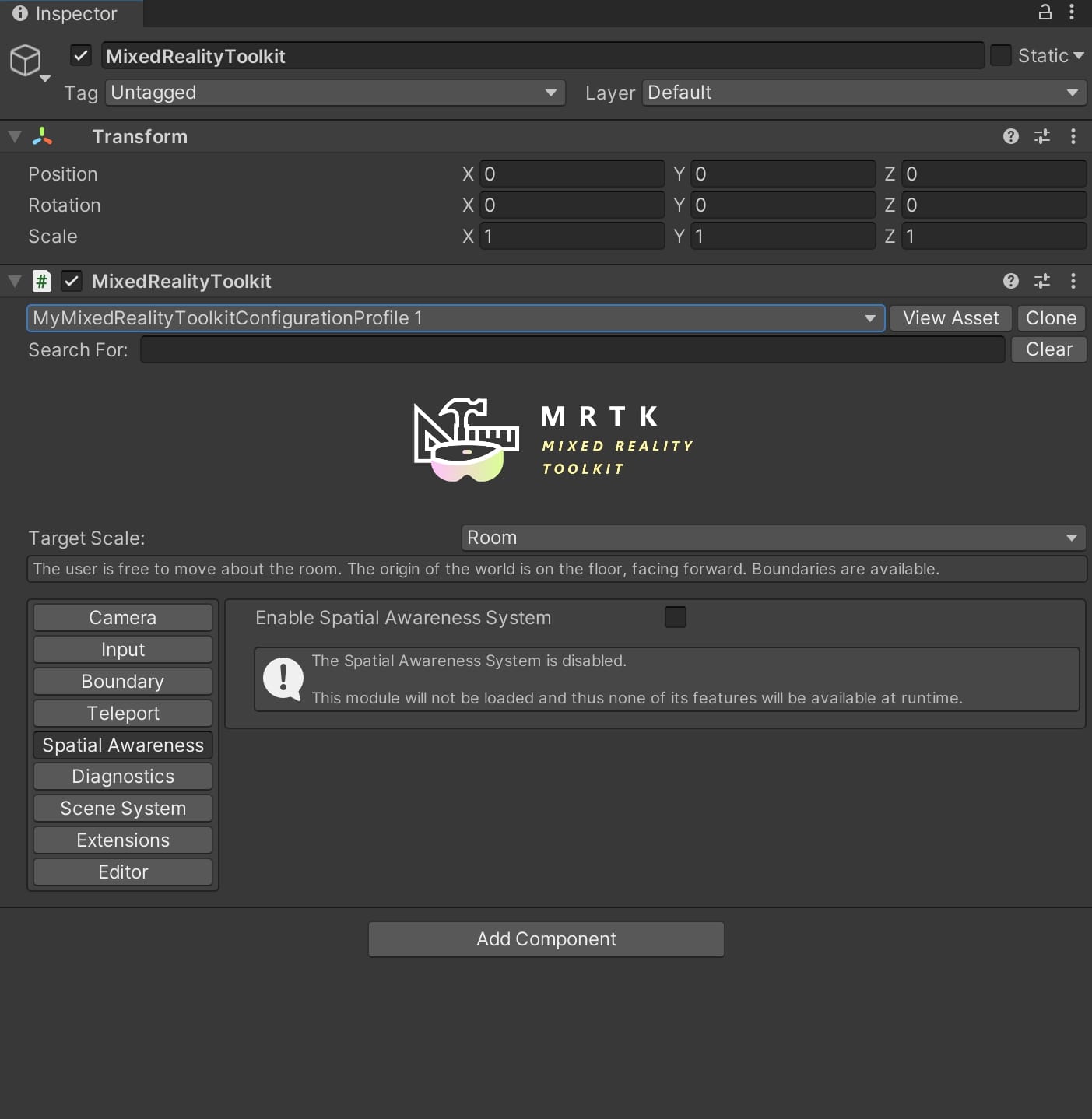Open Transform component context menu
This screenshot has height=1119, width=1092.
(1073, 136)
